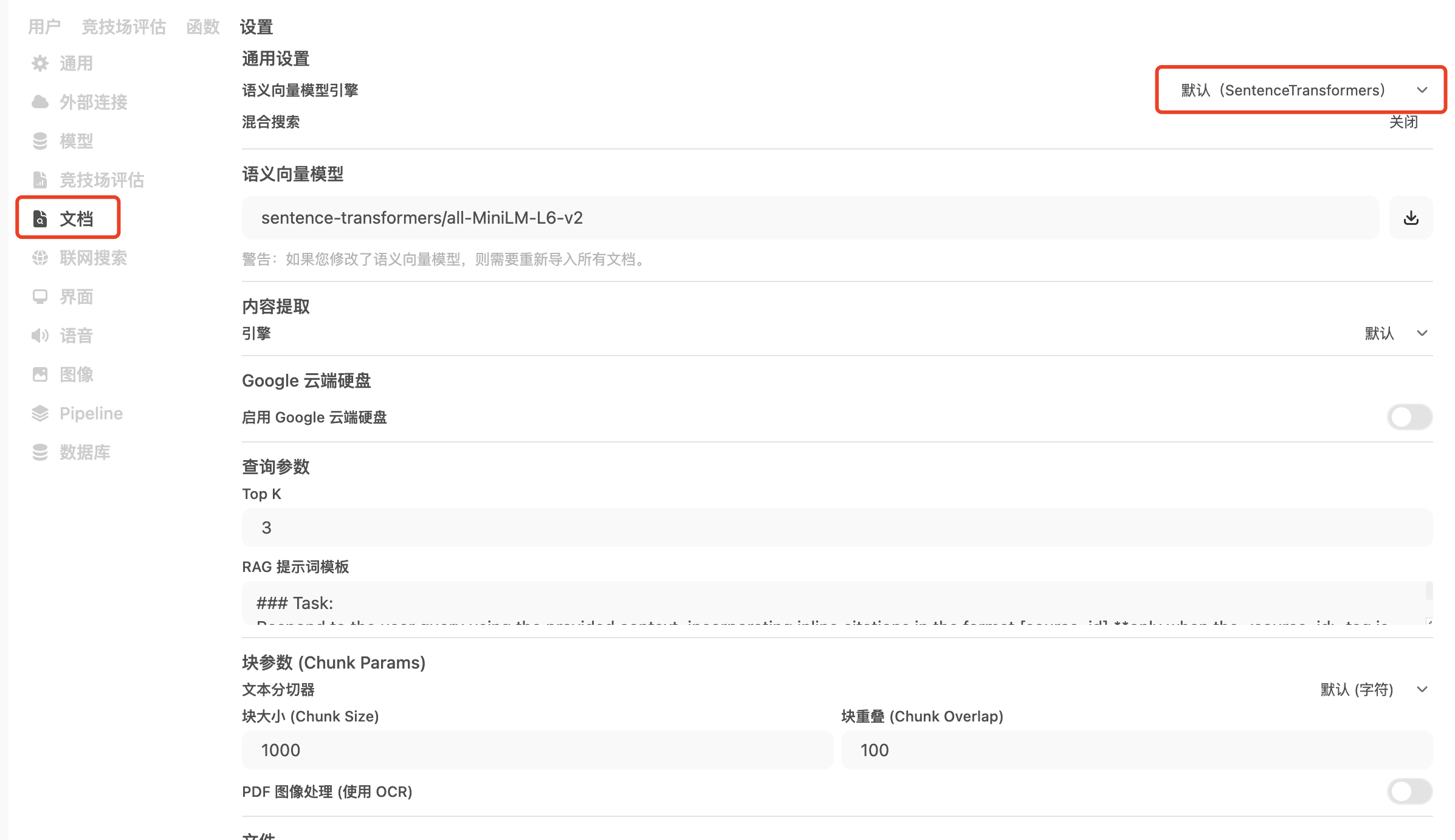Image resolution: width=1455 pixels, height=840 pixels.
Task: Toggle PDF 图像处理 (使用 OCR) switch
Action: coord(1409,791)
